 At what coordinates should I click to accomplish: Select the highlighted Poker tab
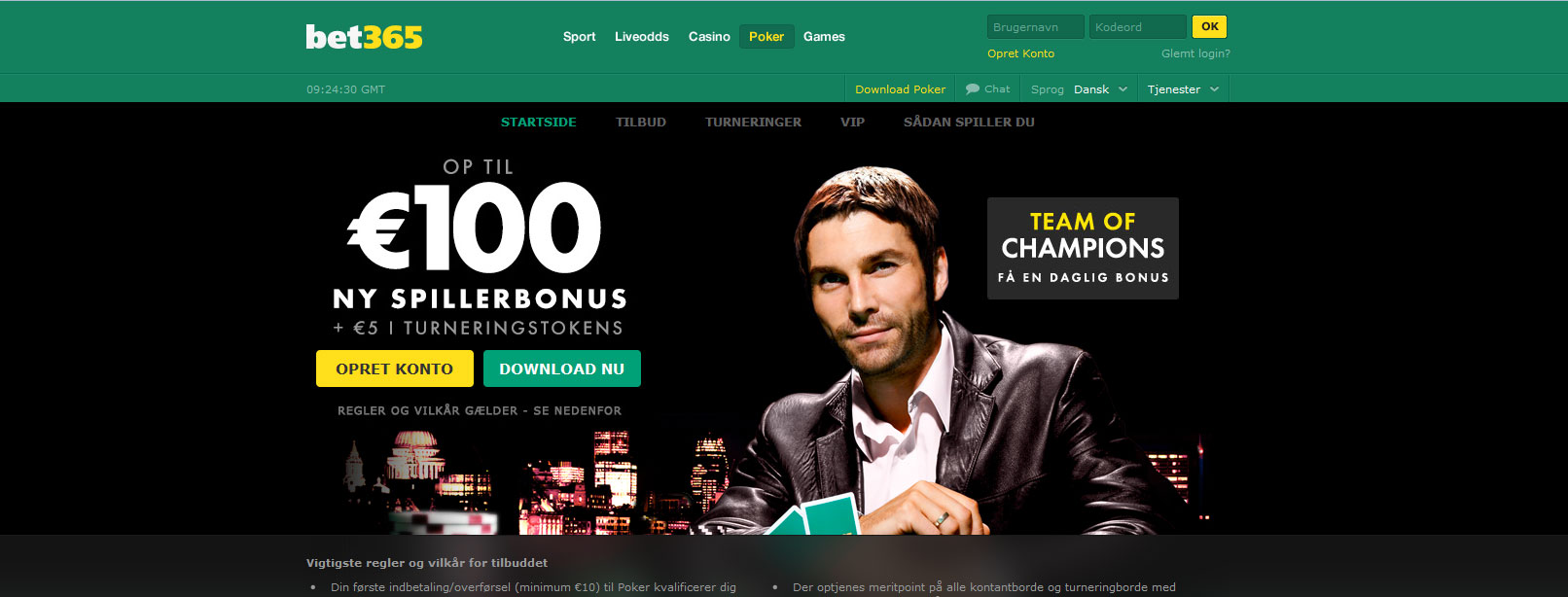766,37
